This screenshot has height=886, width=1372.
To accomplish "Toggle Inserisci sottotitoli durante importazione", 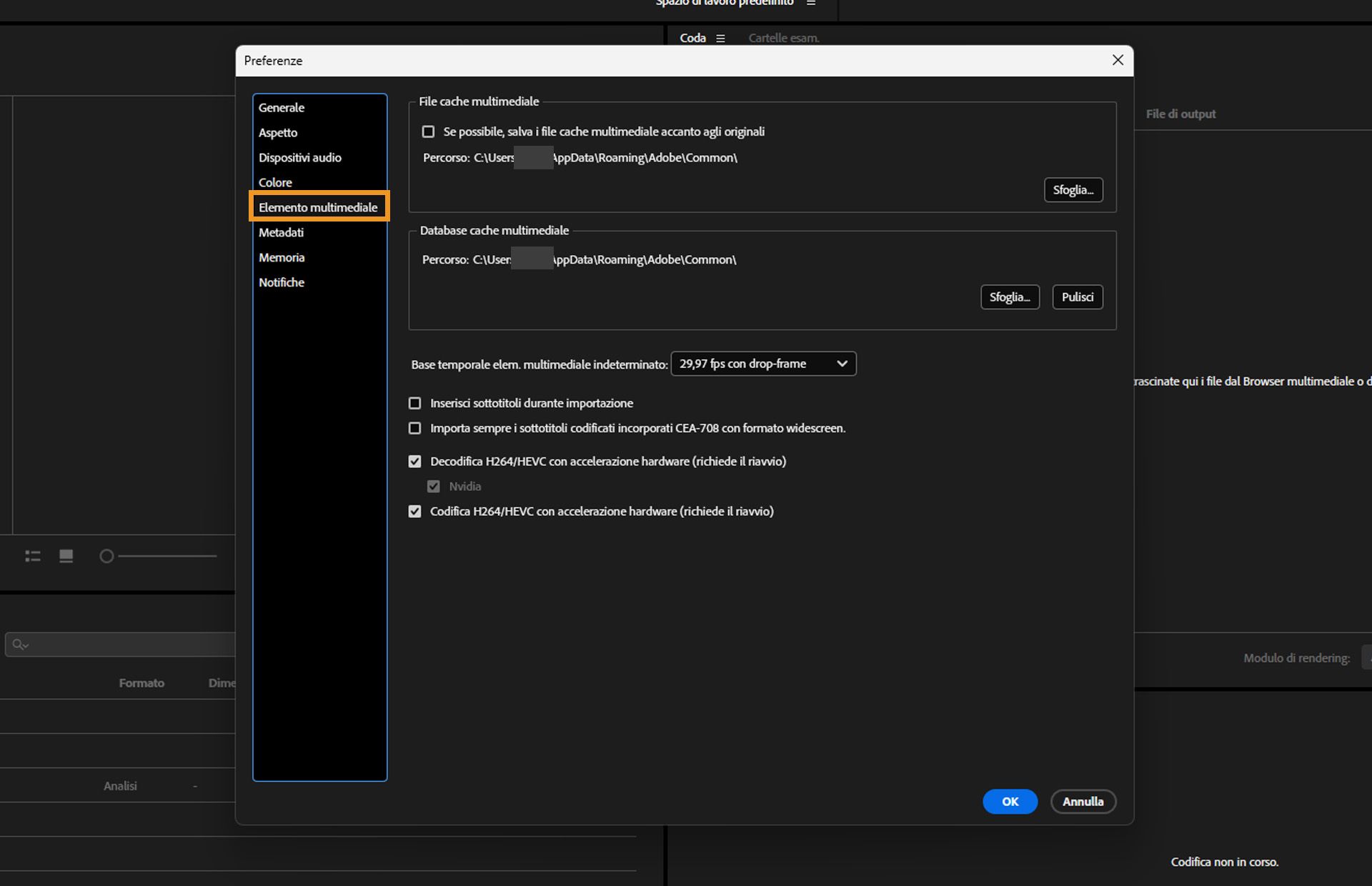I will tap(414, 403).
